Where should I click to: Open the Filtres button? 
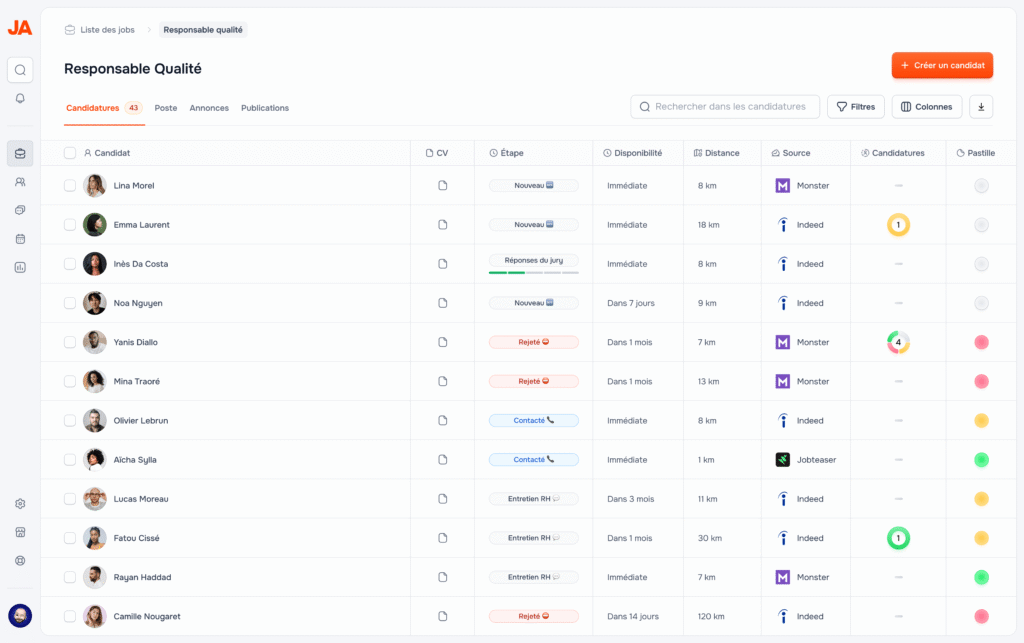coord(856,106)
